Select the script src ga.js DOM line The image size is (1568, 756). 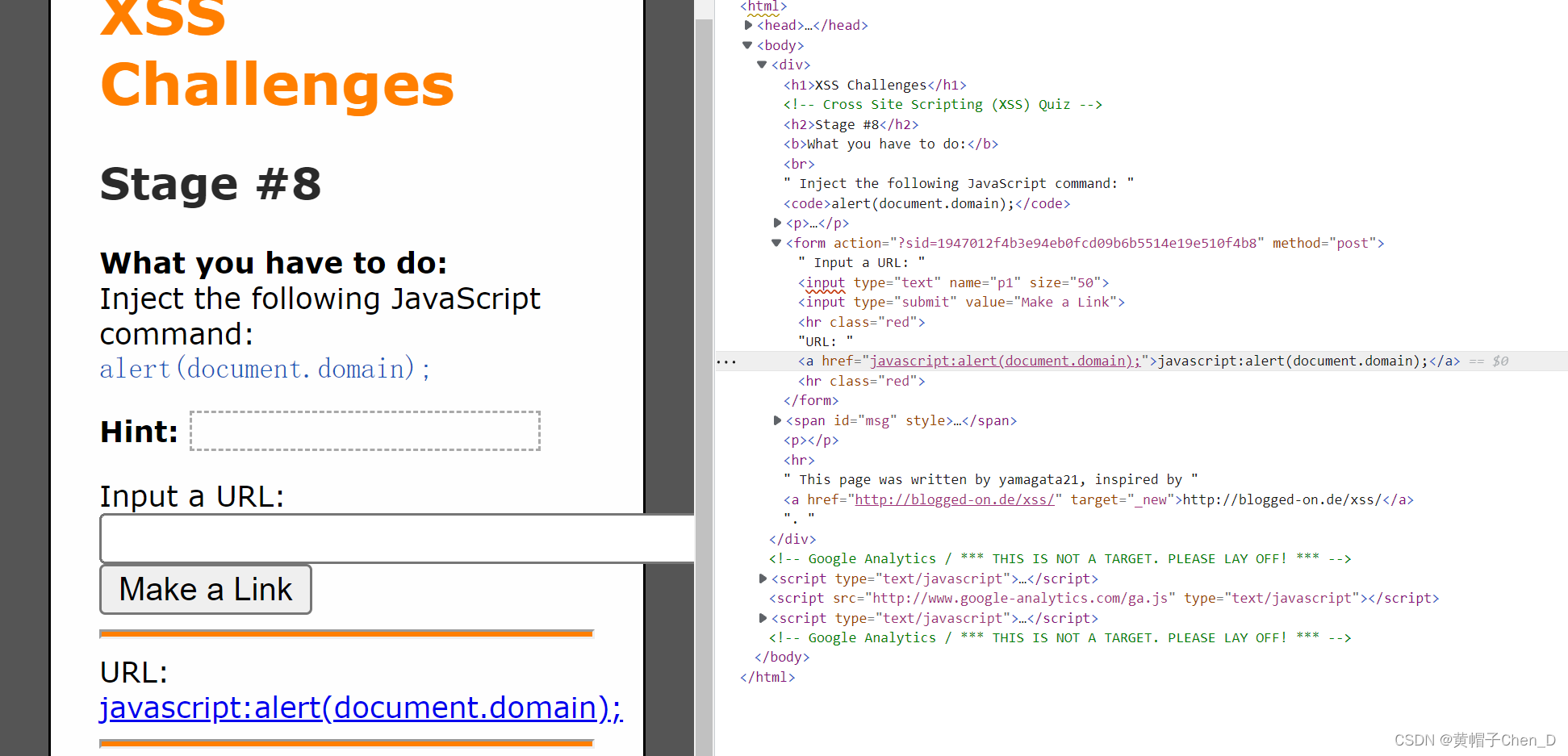pos(1104,598)
